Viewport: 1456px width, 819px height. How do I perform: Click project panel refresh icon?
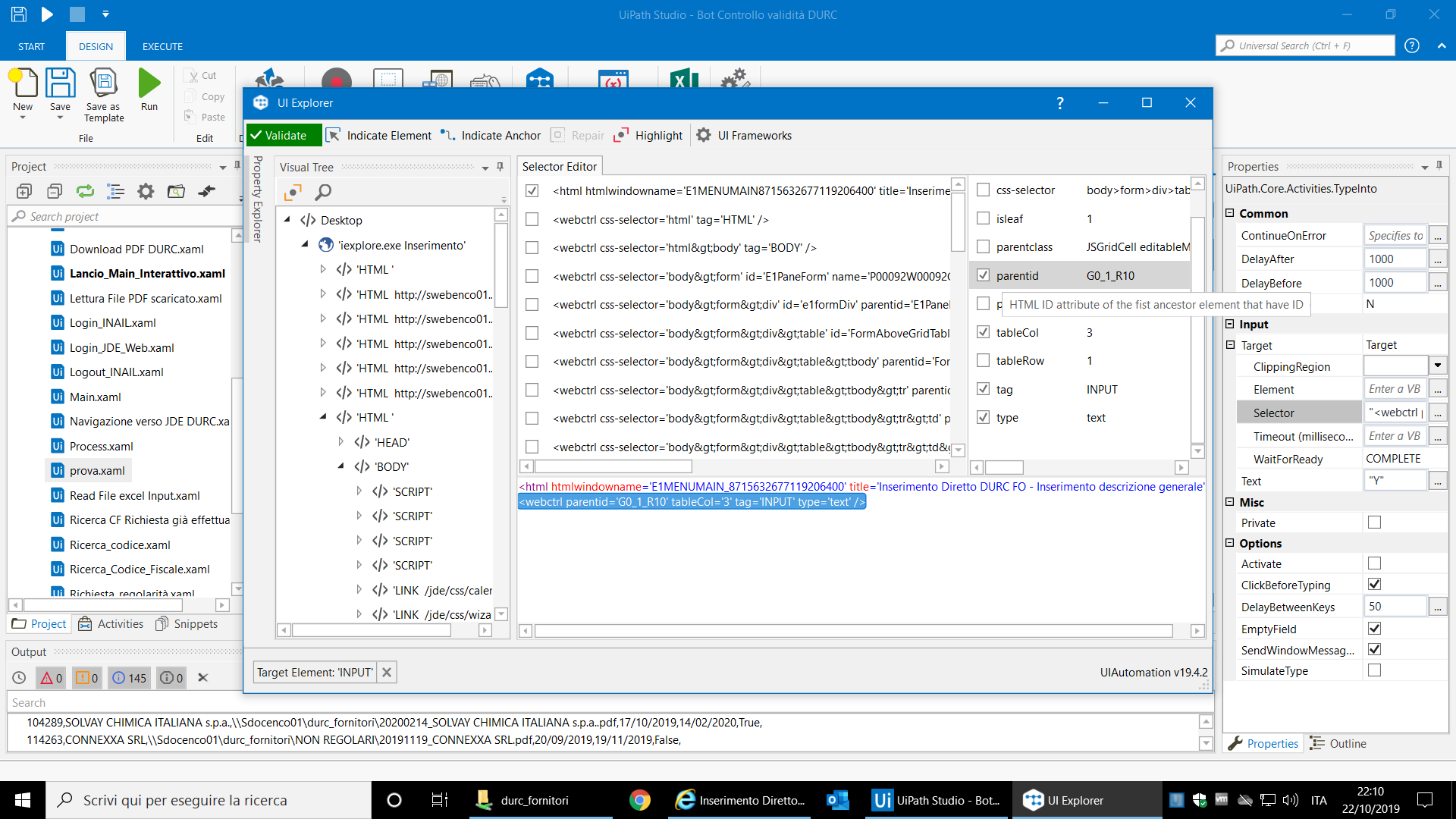85,192
